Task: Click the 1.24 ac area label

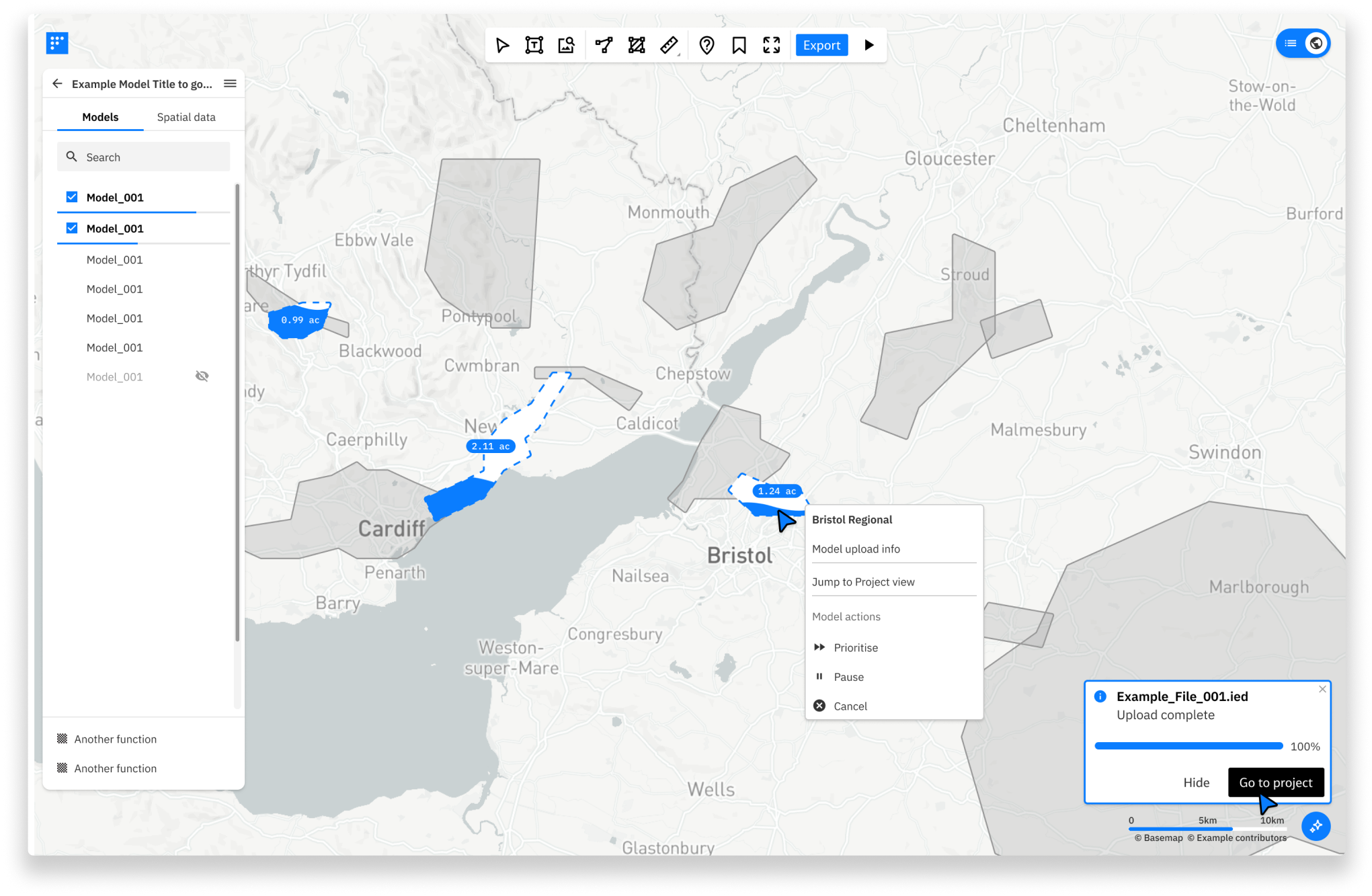Action: click(777, 491)
